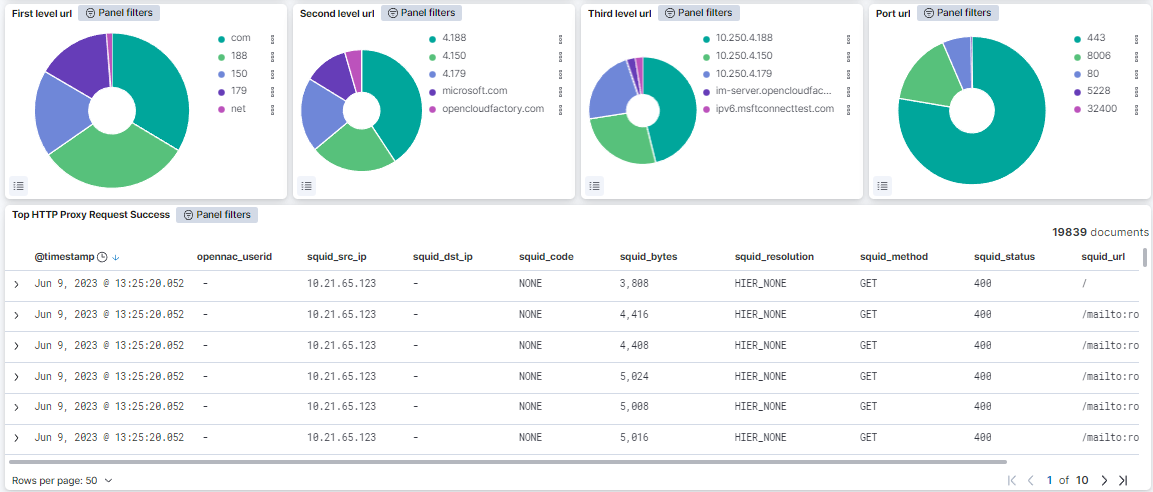Image resolution: width=1153 pixels, height=492 pixels.
Task: Click the squid_bytes column header
Action: pyautogui.click(x=648, y=257)
